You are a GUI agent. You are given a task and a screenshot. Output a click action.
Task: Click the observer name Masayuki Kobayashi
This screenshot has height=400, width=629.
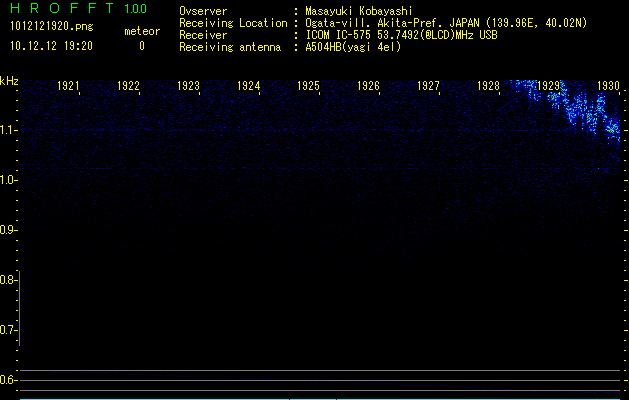(x=359, y=11)
